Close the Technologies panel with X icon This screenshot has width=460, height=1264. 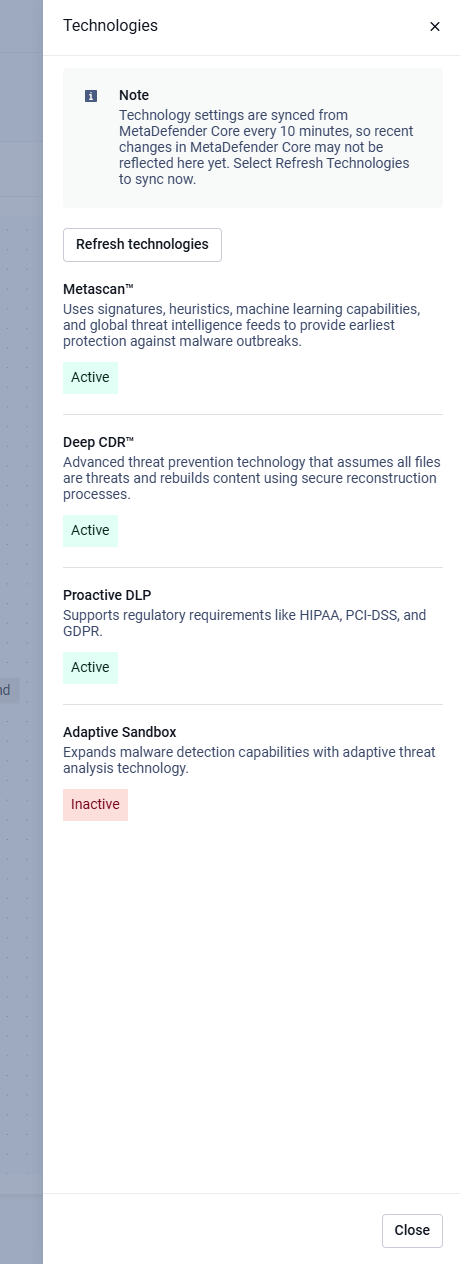435,27
